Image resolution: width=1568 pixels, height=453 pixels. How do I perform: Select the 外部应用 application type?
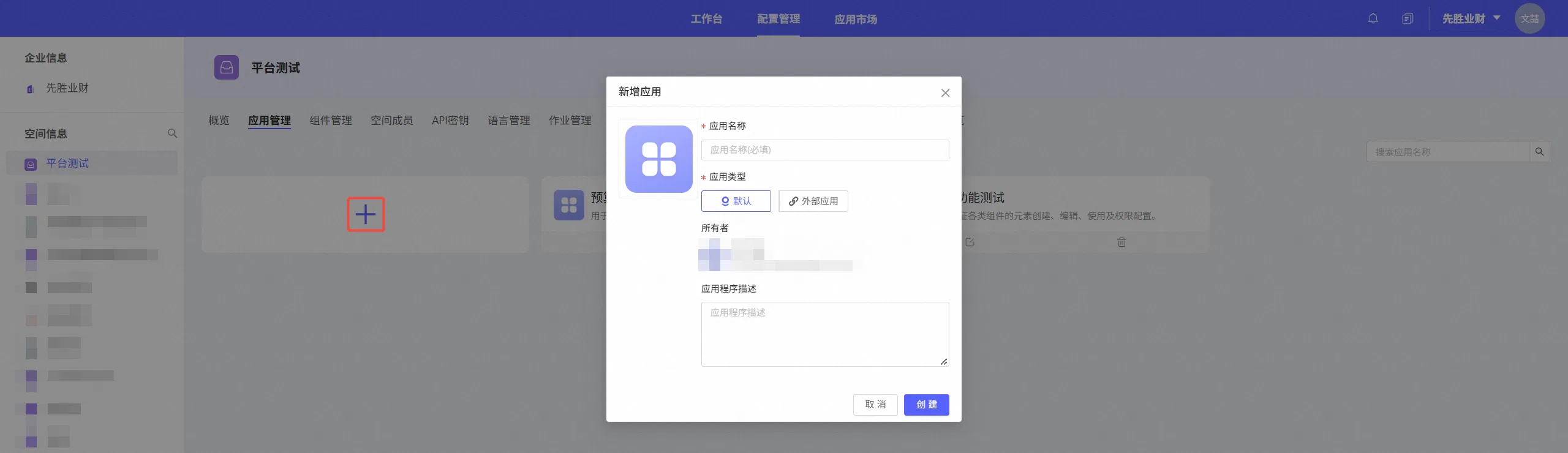[813, 201]
